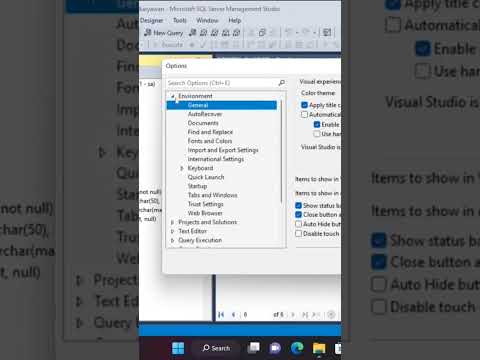Expand the Keyboard node arrow
Screen dimensions: 480x360
(182, 168)
